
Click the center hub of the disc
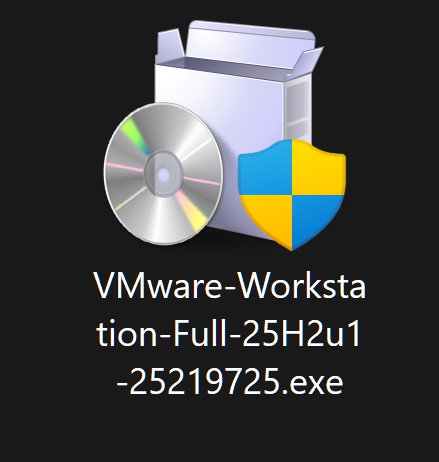[163, 174]
